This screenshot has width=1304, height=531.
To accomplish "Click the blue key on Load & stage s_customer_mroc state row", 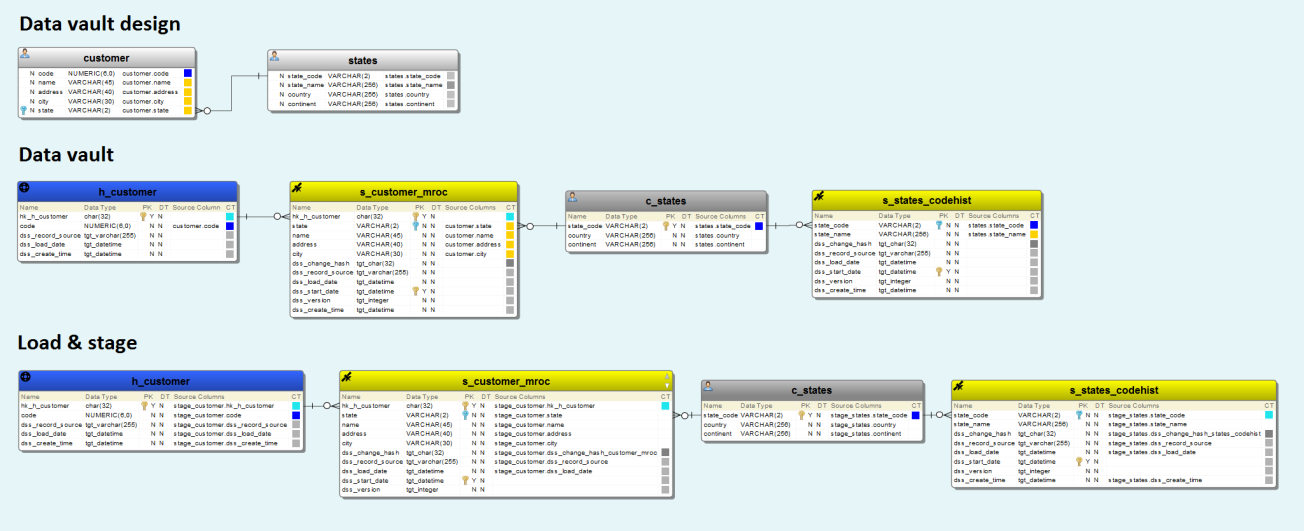I will [465, 415].
